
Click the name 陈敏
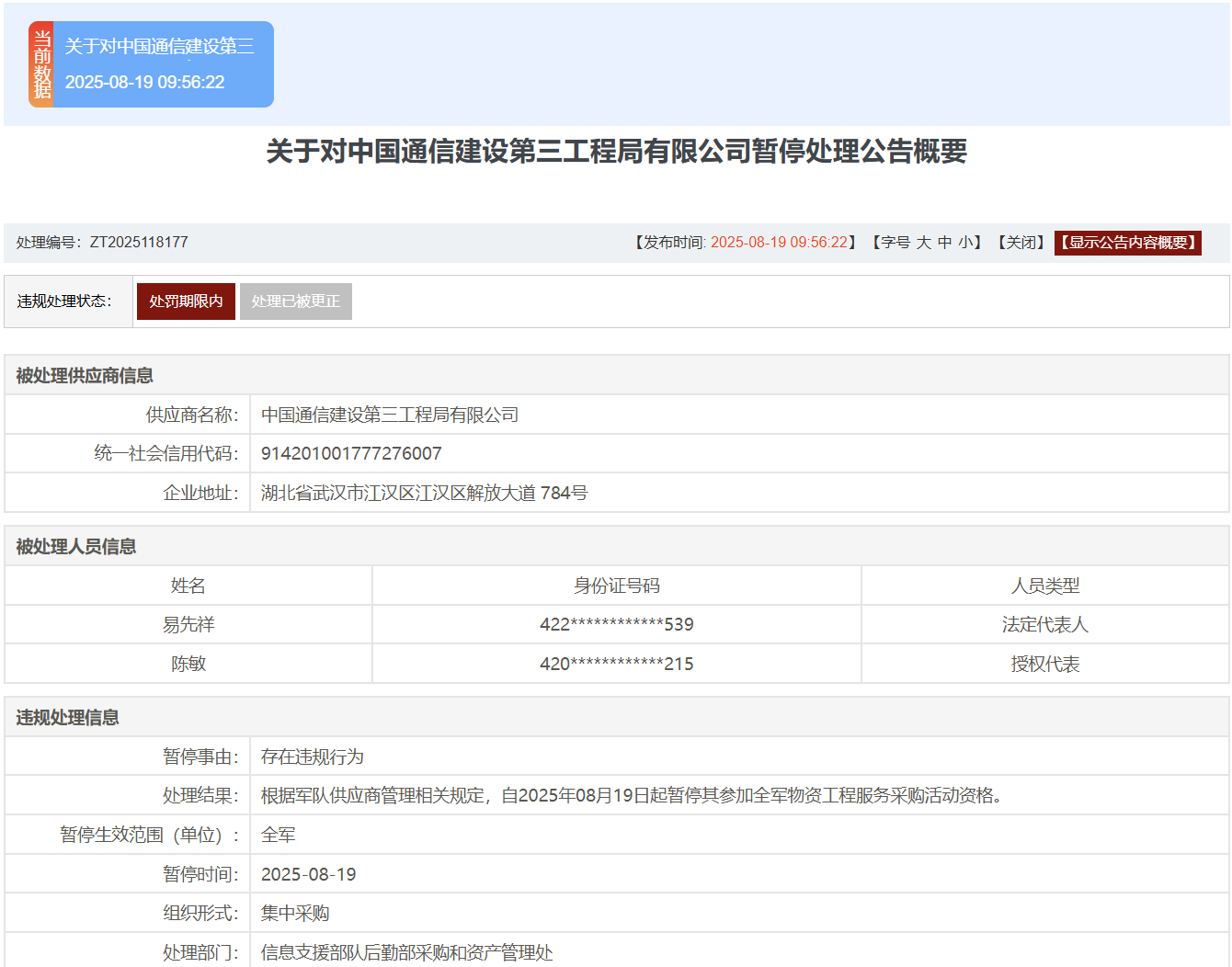pyautogui.click(x=188, y=665)
